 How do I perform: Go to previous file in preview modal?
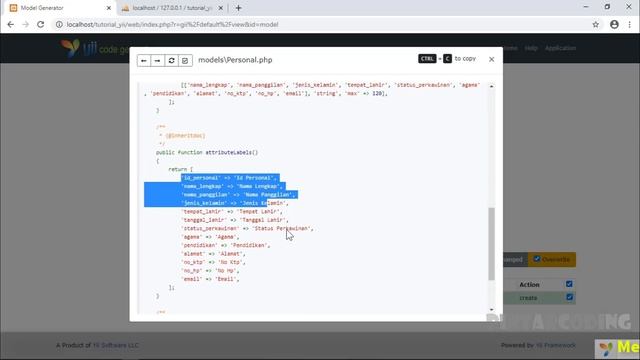point(144,60)
